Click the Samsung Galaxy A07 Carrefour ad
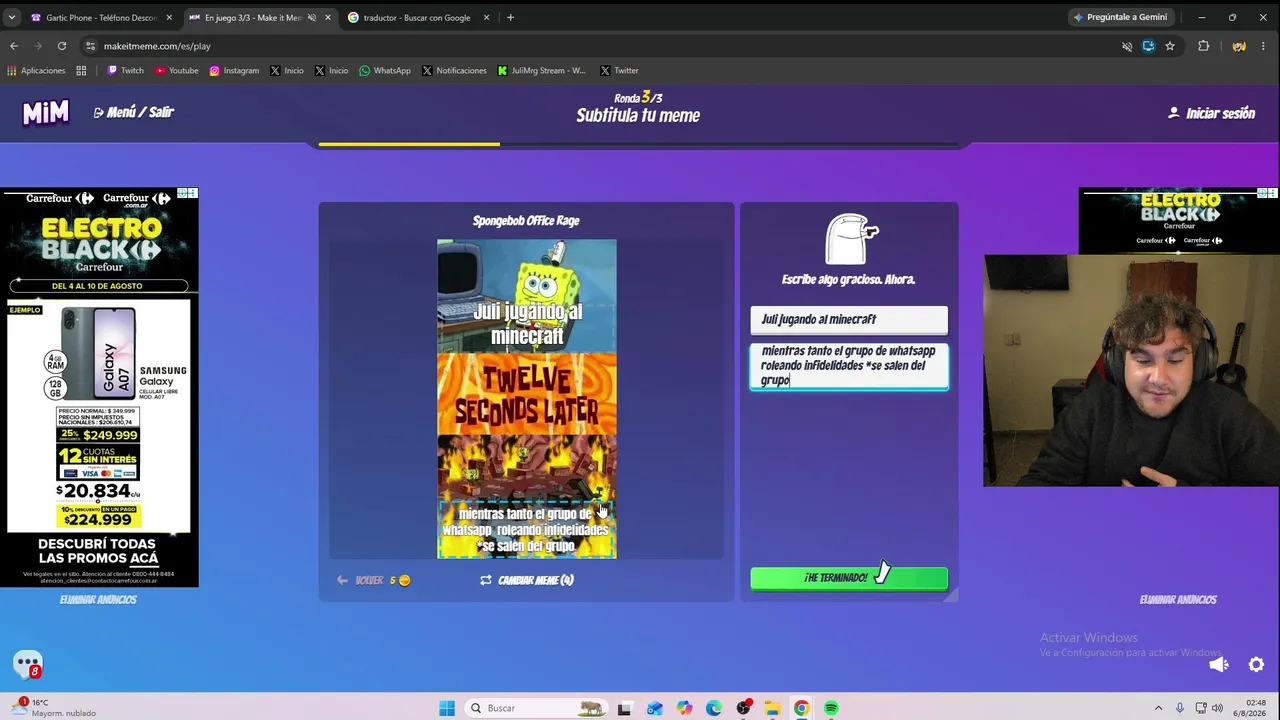The width and height of the screenshot is (1280, 720). pos(99,387)
